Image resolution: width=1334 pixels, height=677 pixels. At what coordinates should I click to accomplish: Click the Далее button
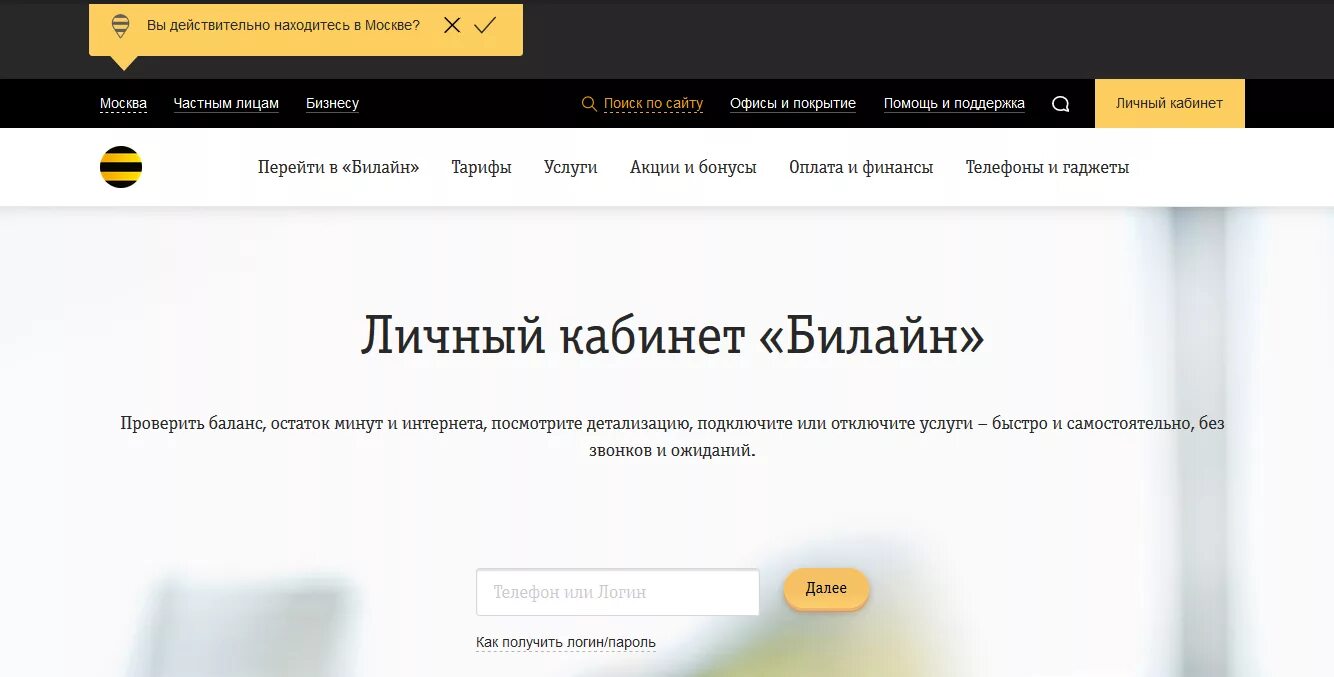click(x=826, y=589)
